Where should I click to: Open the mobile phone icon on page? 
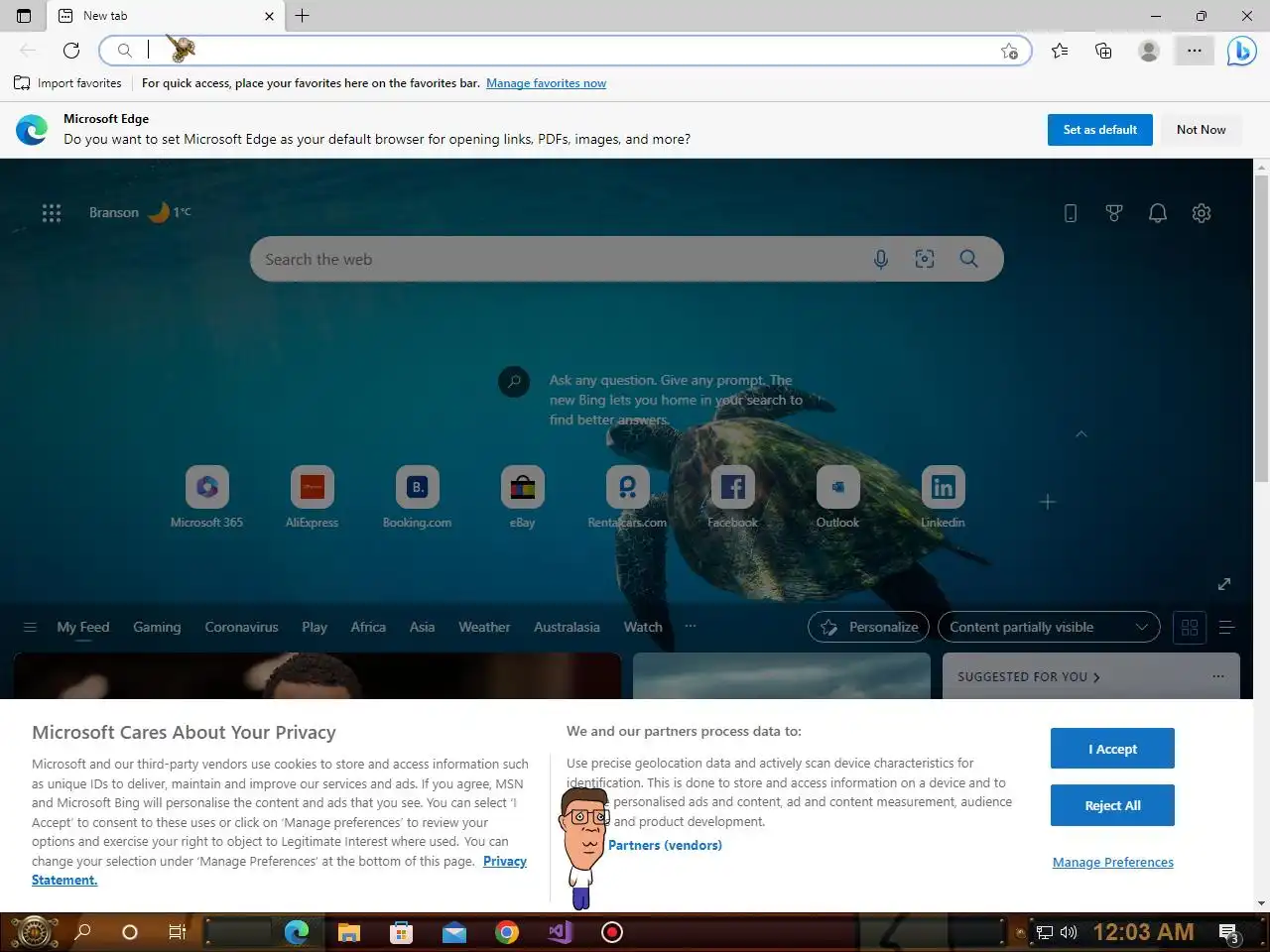(1071, 213)
